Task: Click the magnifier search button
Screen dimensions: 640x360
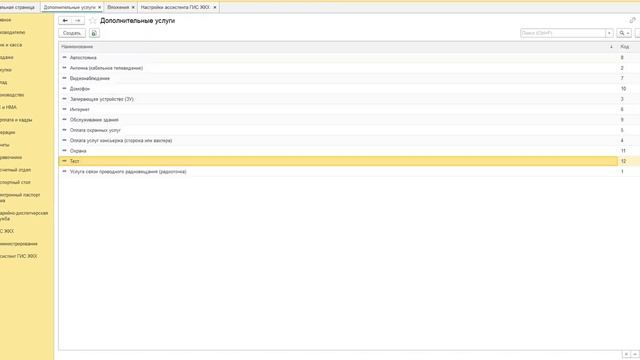Action: tap(624, 33)
